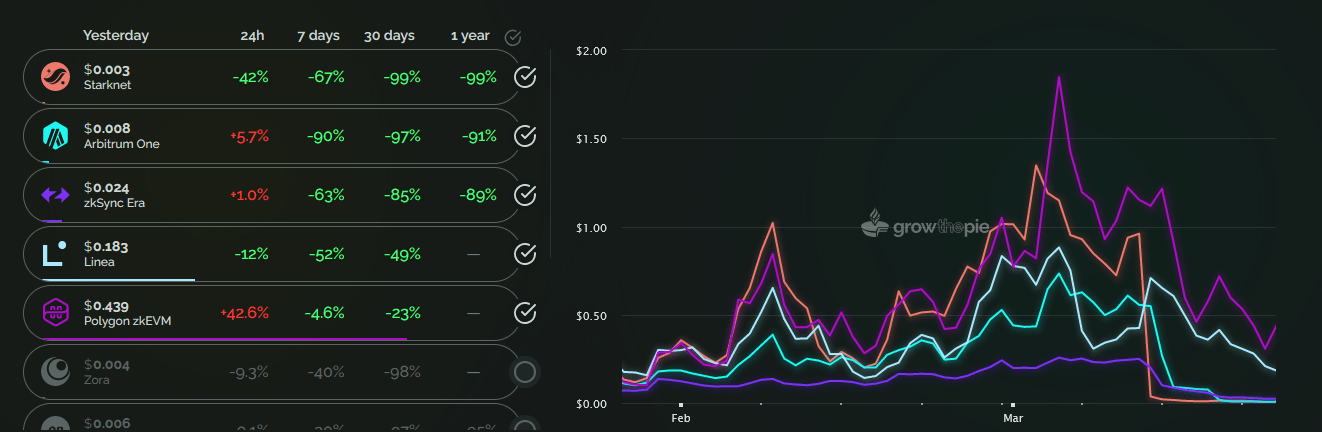The width and height of the screenshot is (1322, 432).
Task: Click the greyed-out Zora moon icon
Action: coord(54,371)
